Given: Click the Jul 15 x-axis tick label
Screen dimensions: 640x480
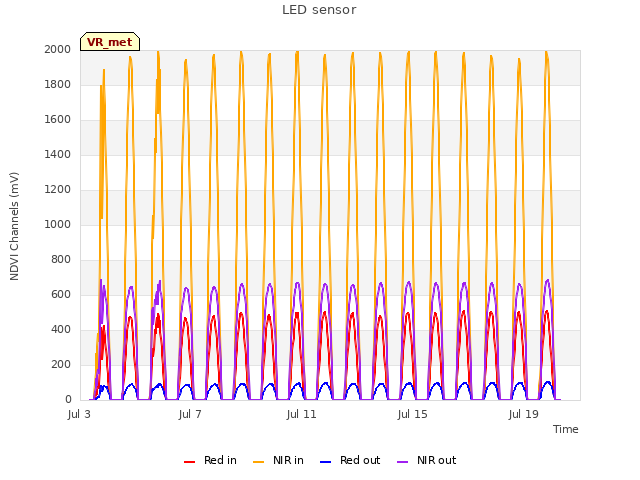Looking at the screenshot, I should click(x=413, y=414).
